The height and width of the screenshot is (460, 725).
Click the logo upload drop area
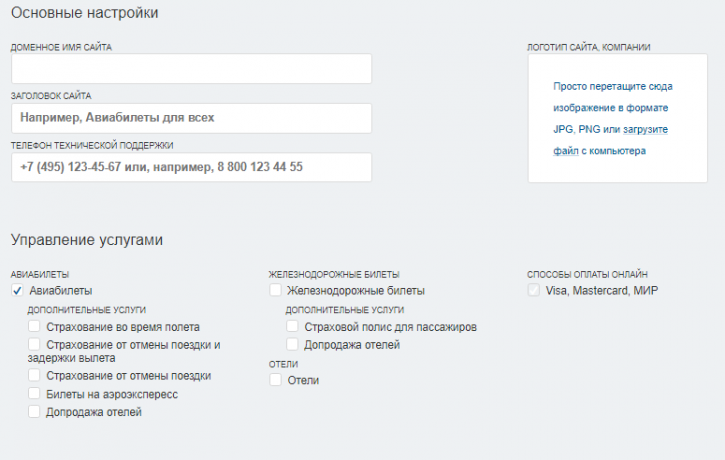tap(617, 118)
